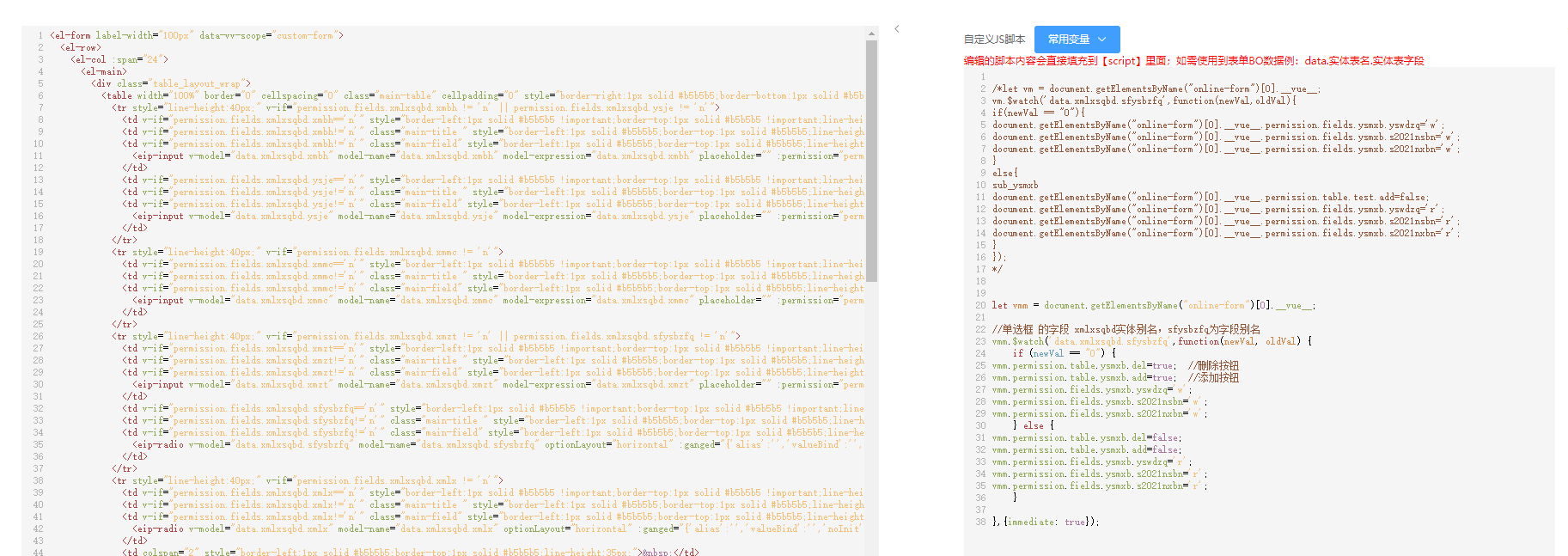Viewport: 1568px width, 556px height.
Task: Open the 常用变量 dropdown
Action: tap(1077, 40)
